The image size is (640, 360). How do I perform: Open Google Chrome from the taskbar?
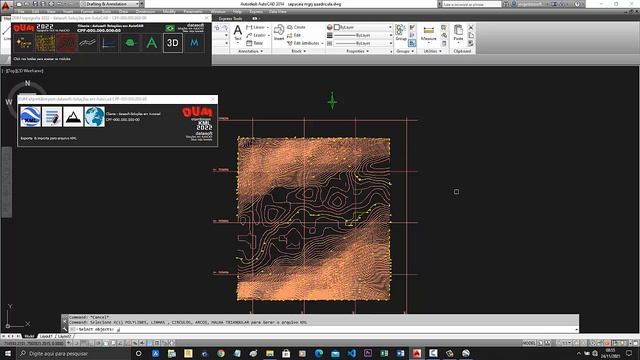pyautogui.click(x=221, y=353)
